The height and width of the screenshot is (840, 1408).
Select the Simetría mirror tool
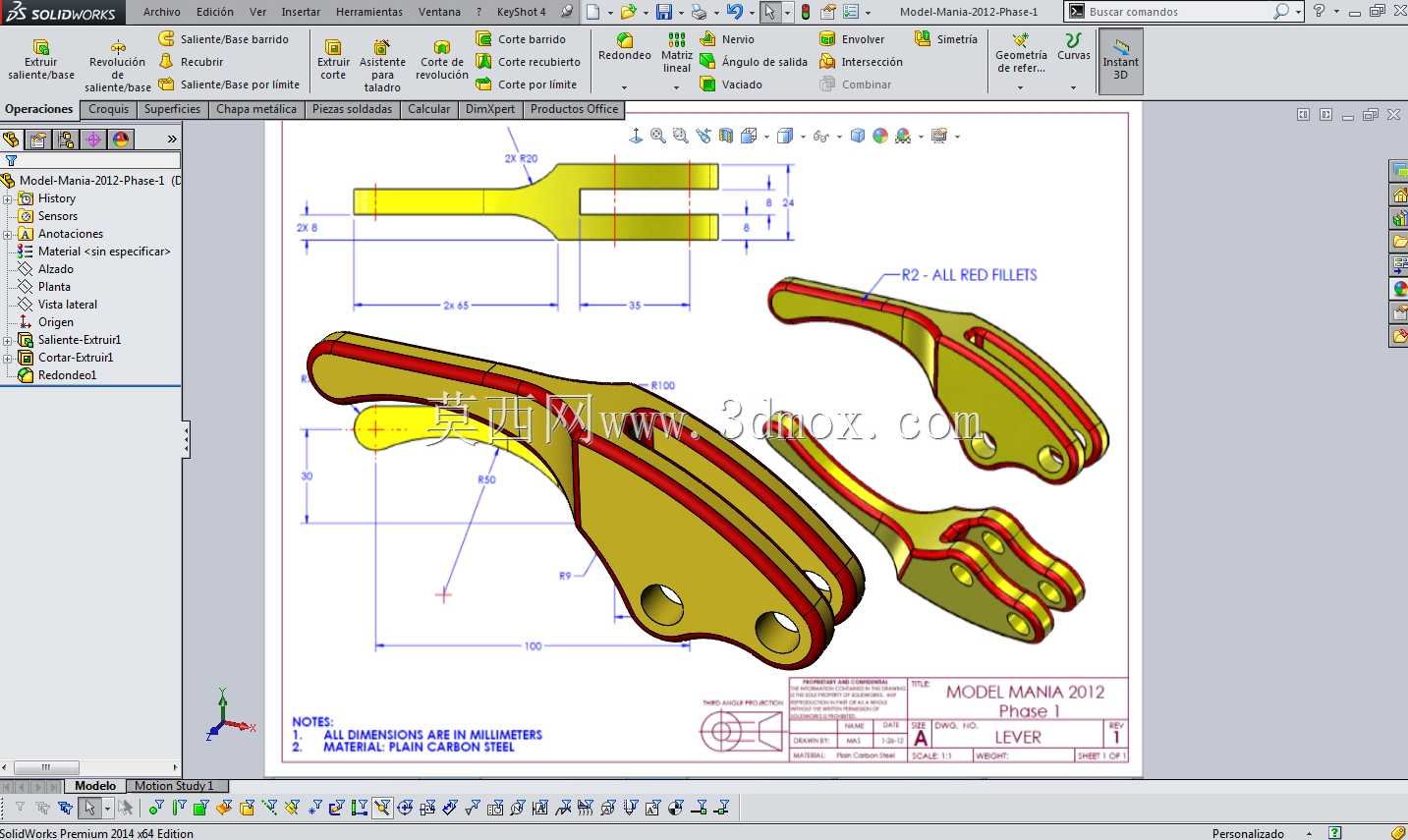[x=946, y=39]
